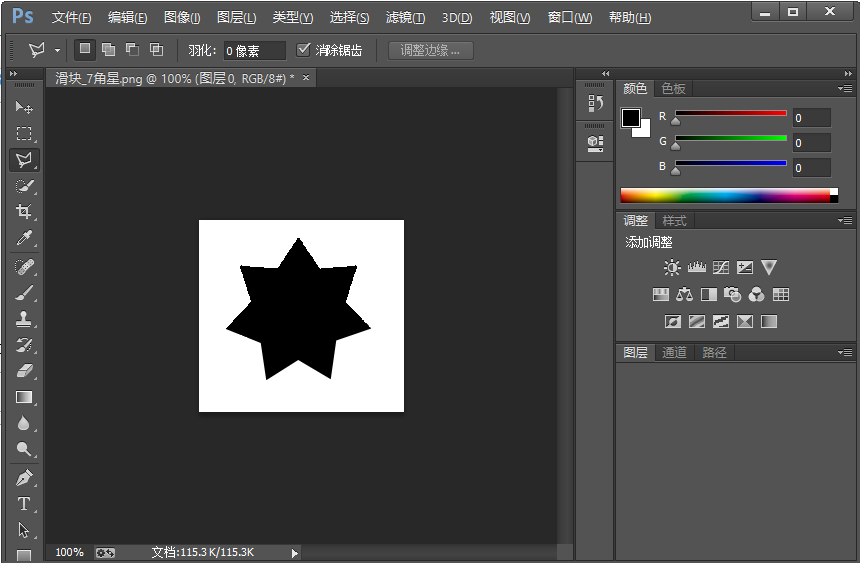Open the 滤镜(T) menu

pos(405,18)
